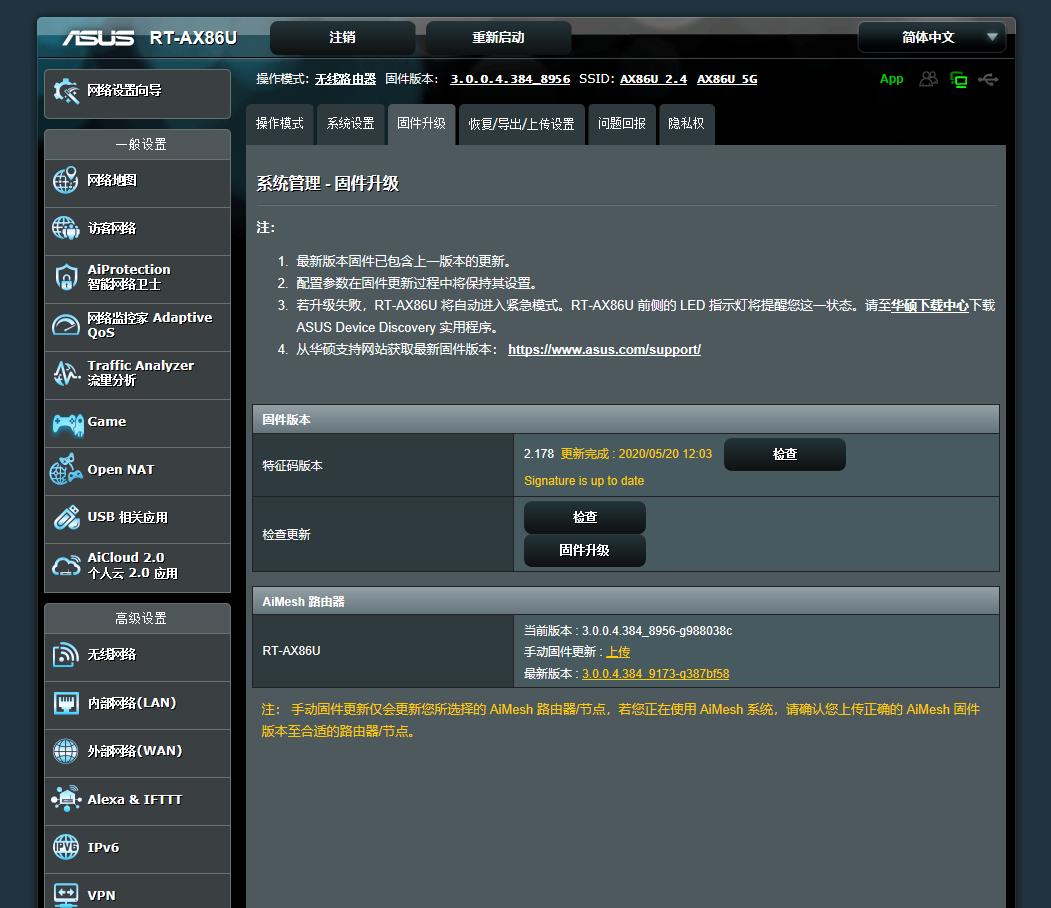This screenshot has height=908, width=1051.
Task: Switch to the 隐私权 tab
Action: pos(686,124)
